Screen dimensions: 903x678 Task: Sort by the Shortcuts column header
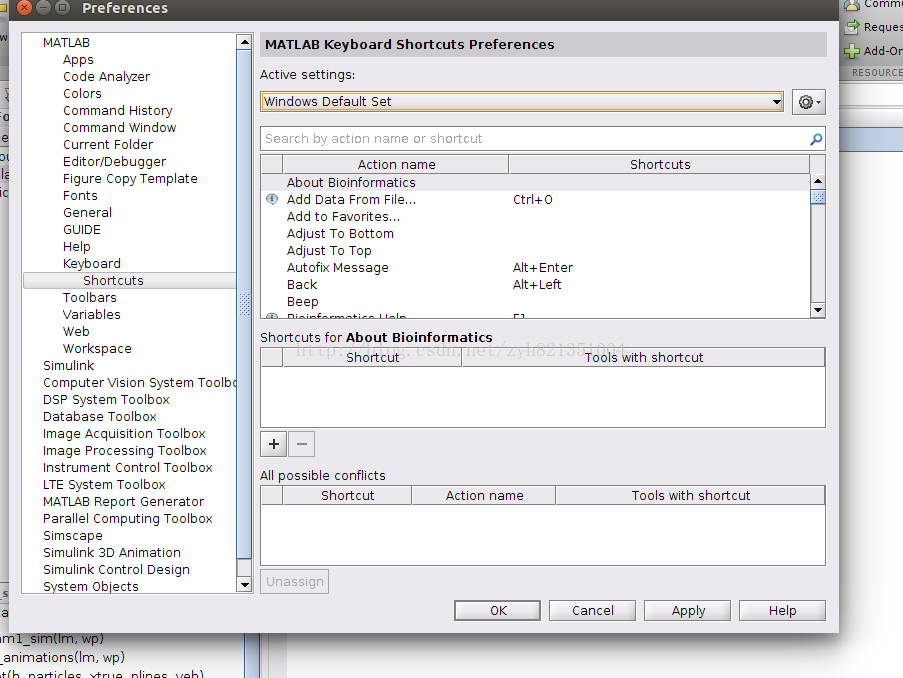(659, 164)
